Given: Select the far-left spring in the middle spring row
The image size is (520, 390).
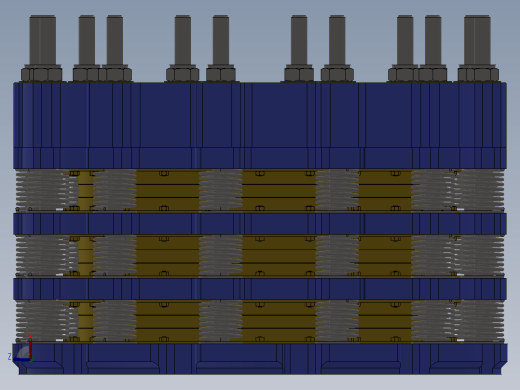Looking at the screenshot, I should coord(43,256).
